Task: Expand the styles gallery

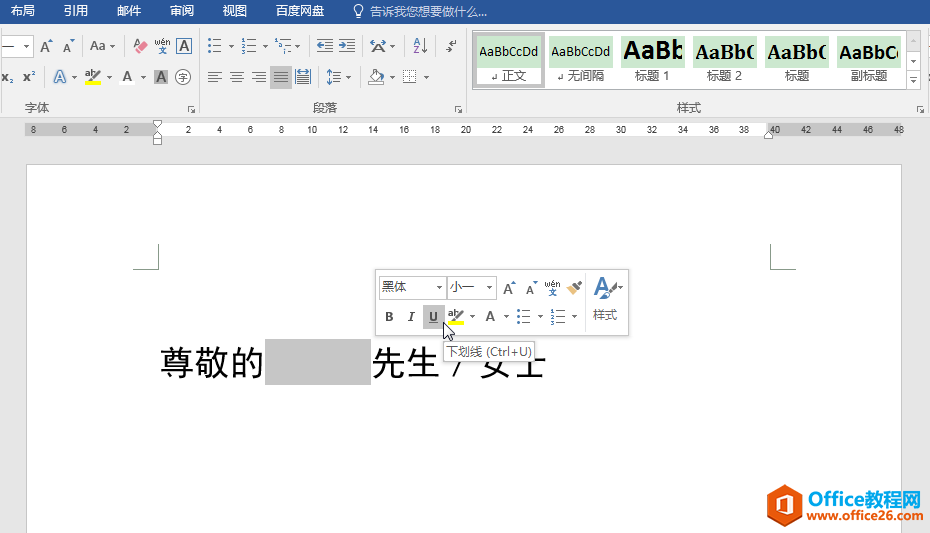Action: 913,79
